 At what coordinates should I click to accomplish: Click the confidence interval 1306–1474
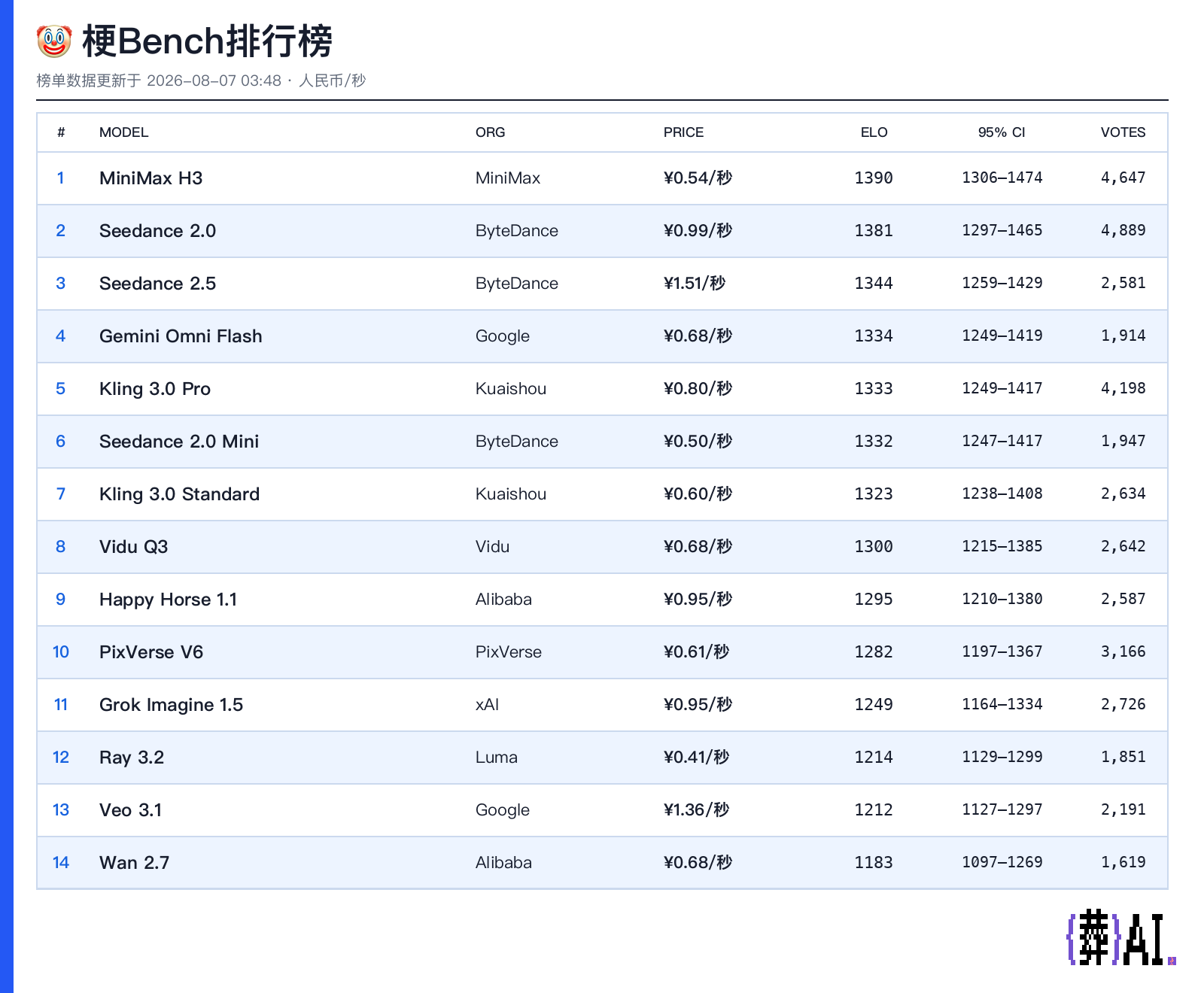(1002, 178)
